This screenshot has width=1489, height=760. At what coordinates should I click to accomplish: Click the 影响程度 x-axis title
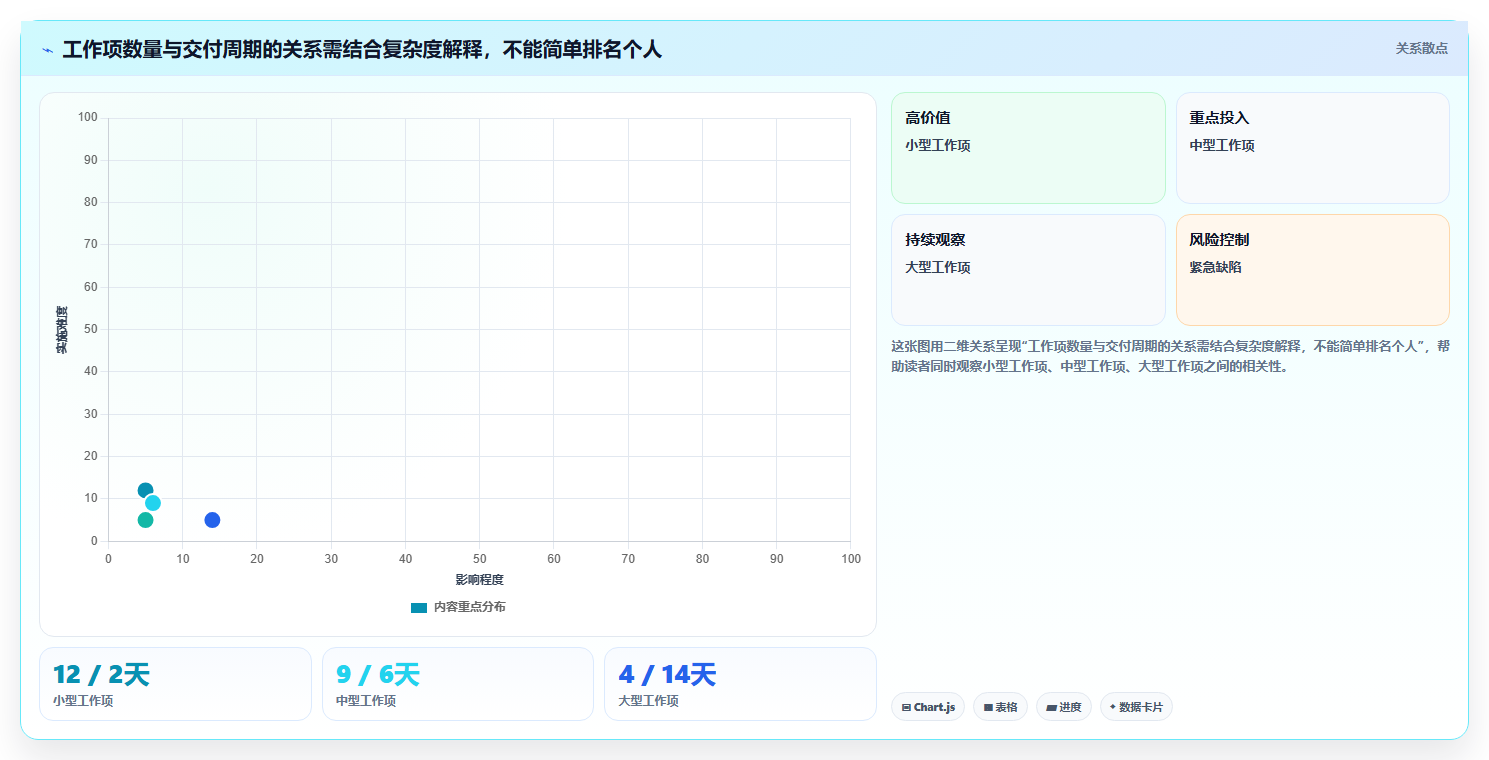pos(479,580)
